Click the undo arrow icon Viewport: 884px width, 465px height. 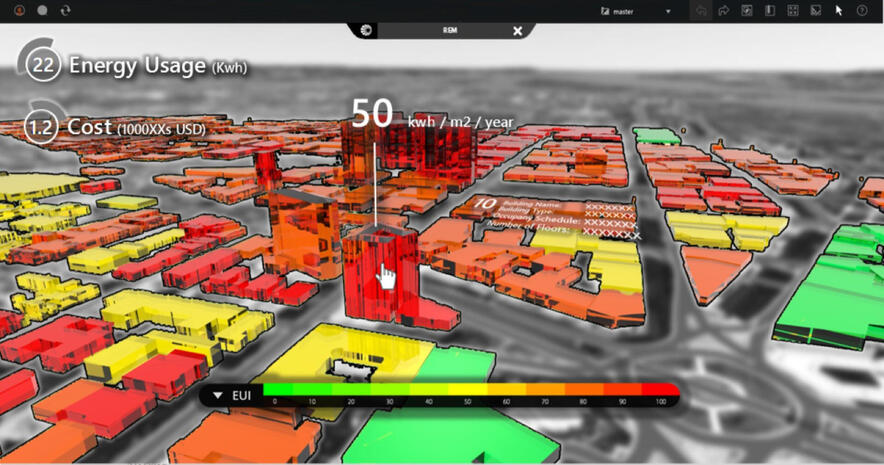(701, 10)
